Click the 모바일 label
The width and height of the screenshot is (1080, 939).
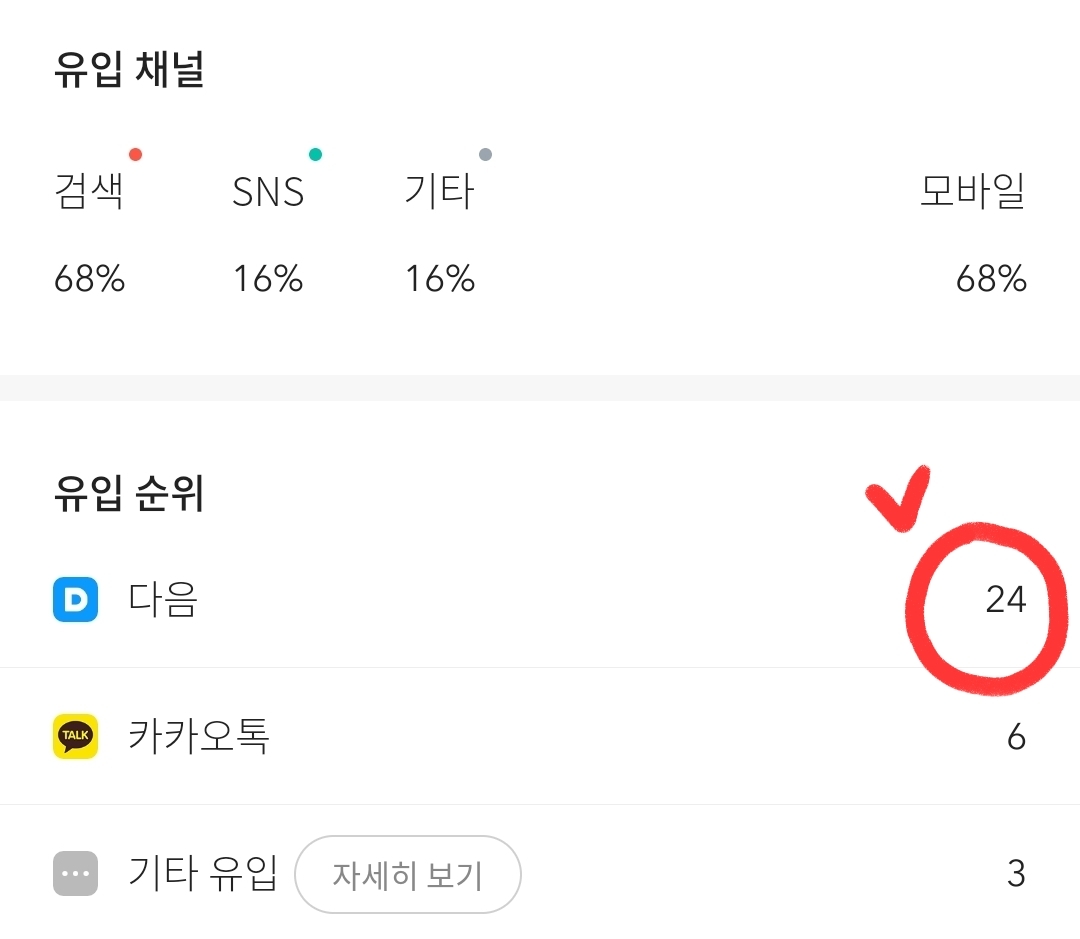click(x=973, y=191)
